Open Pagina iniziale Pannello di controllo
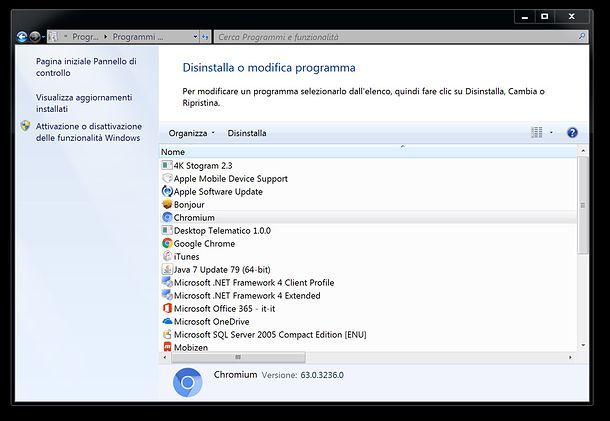The height and width of the screenshot is (421, 610). click(86, 67)
